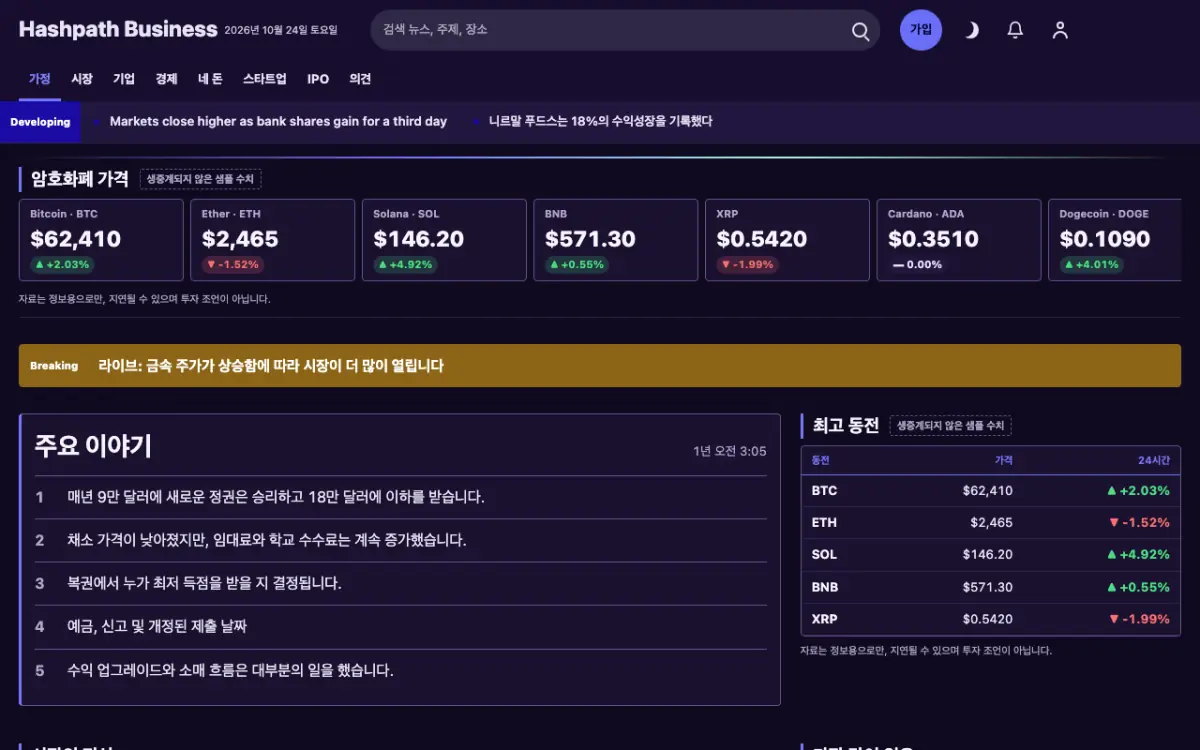Open the 기업 tab
1200x750 pixels.
(124, 79)
